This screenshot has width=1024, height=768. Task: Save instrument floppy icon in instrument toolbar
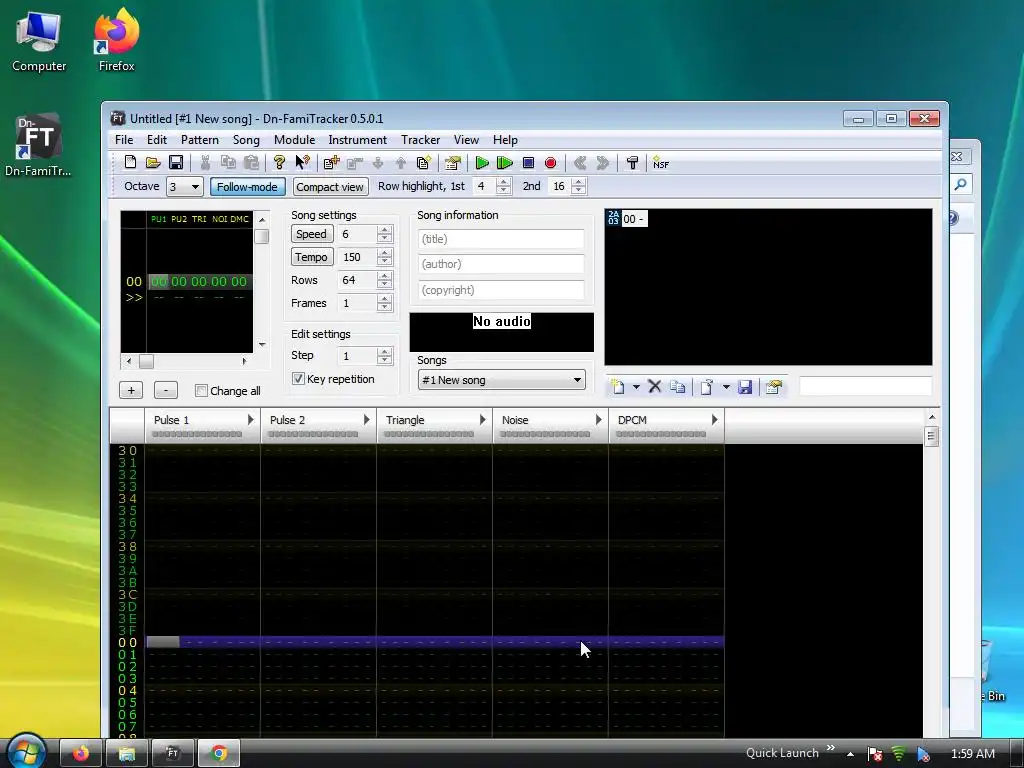click(744, 387)
